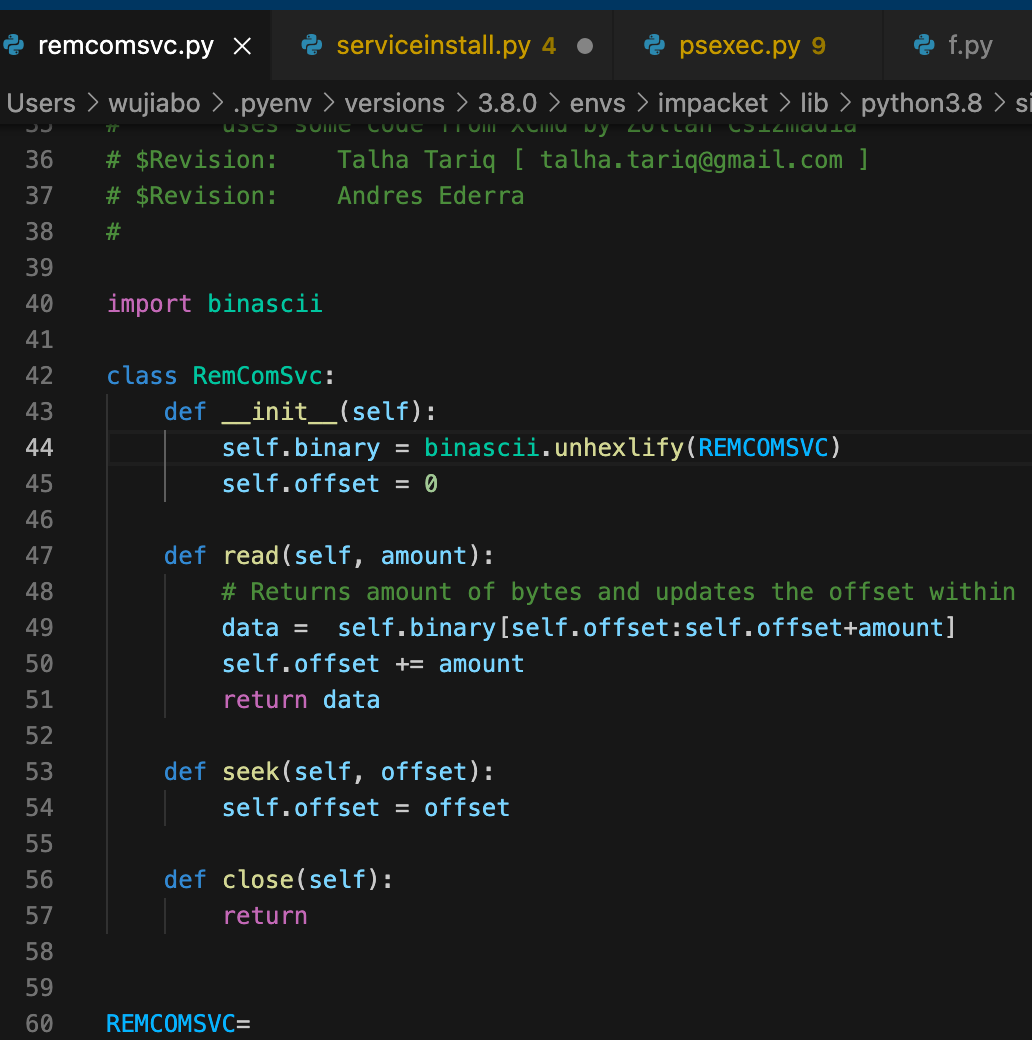Open the .pyenv breadcrumb segment

[x=272, y=103]
